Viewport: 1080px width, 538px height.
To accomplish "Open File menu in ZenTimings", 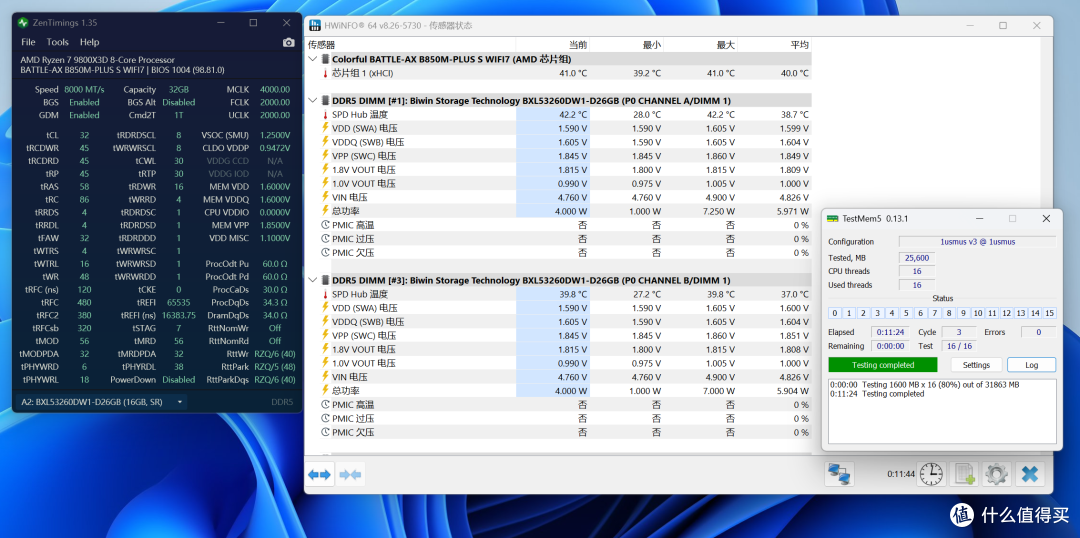I will pyautogui.click(x=28, y=42).
